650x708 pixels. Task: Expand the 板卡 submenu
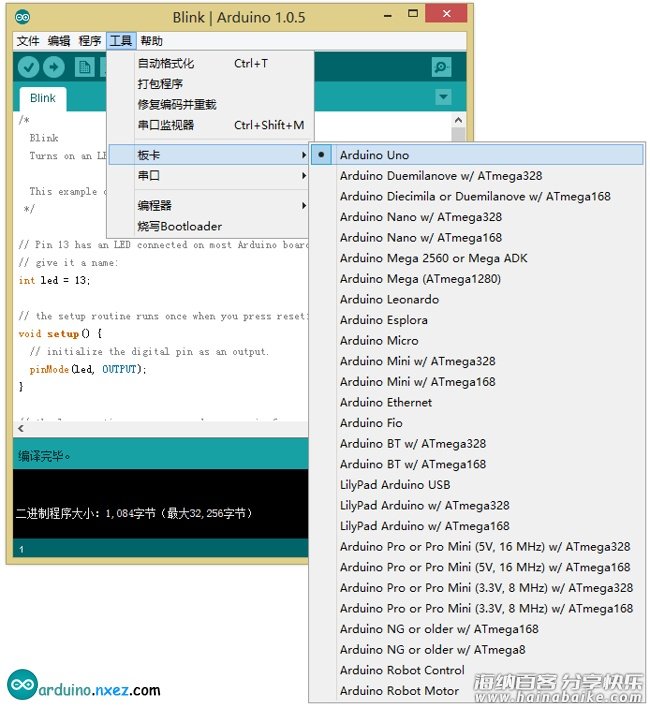tap(209, 155)
